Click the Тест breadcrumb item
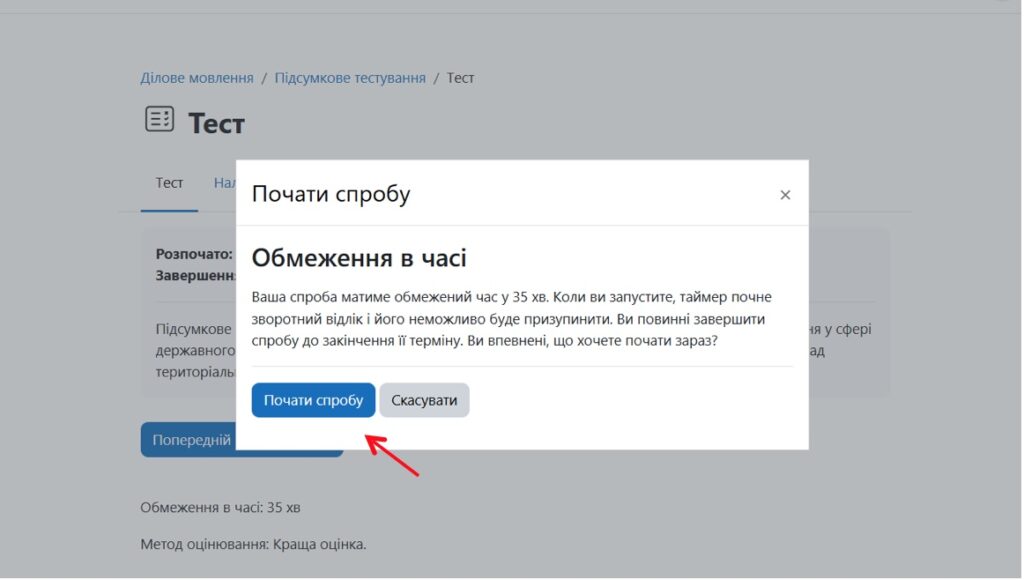Image resolution: width=1024 pixels, height=580 pixels. [x=460, y=78]
